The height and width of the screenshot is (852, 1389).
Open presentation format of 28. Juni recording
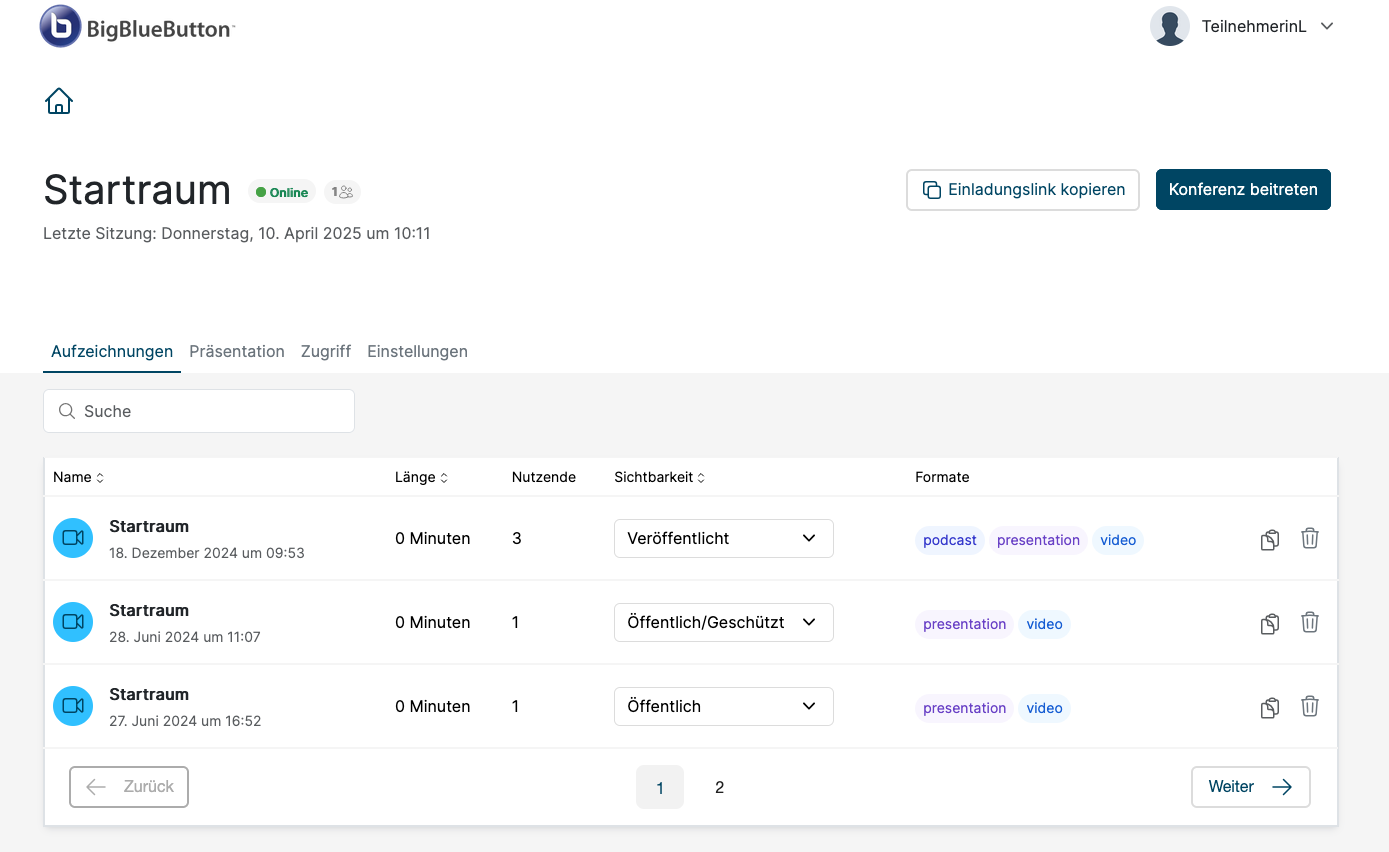pyautogui.click(x=964, y=624)
